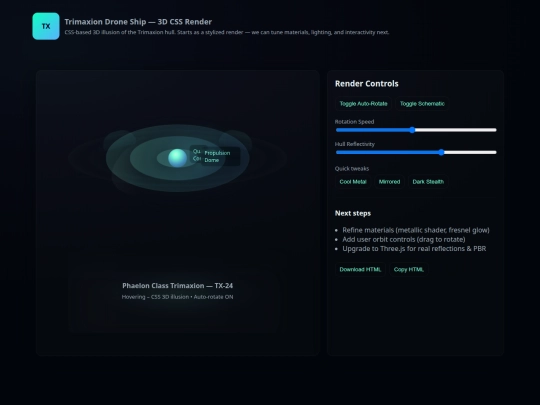Adjust the Rotation Speed slider
This screenshot has height=405, width=540.
[416, 130]
